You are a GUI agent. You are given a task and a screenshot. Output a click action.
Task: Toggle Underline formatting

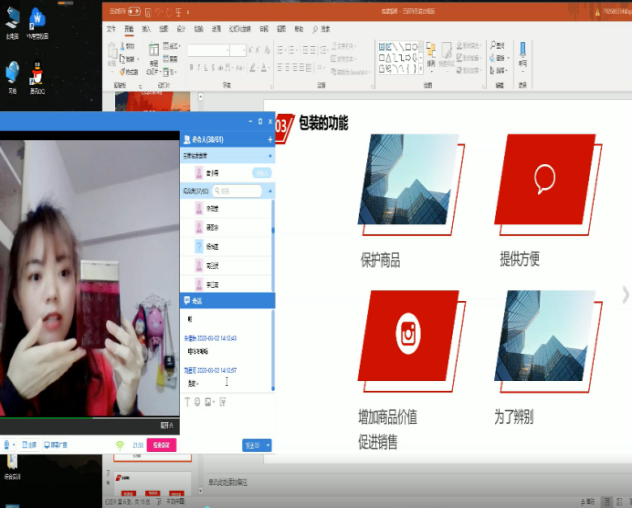coord(206,67)
